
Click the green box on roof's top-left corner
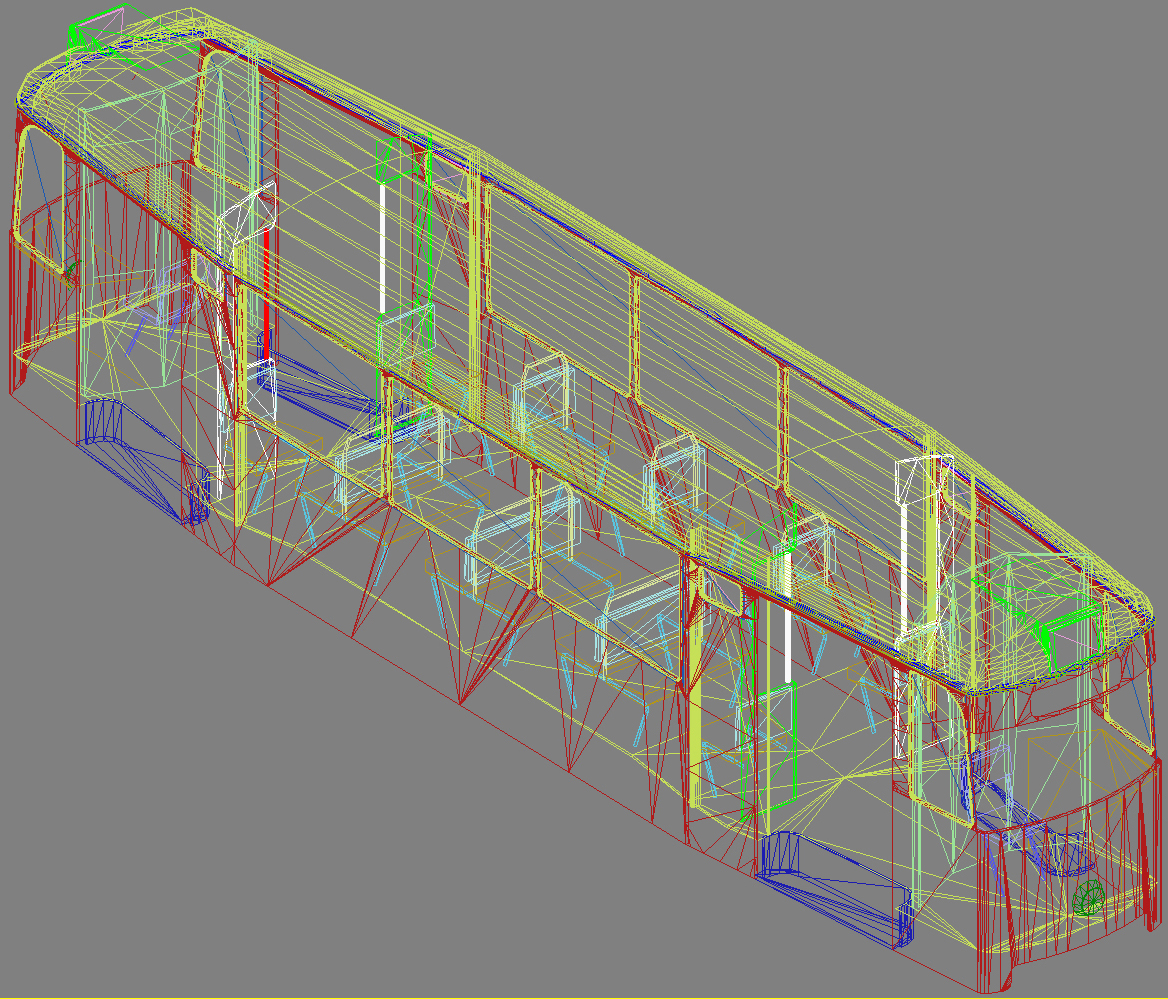(x=97, y=28)
